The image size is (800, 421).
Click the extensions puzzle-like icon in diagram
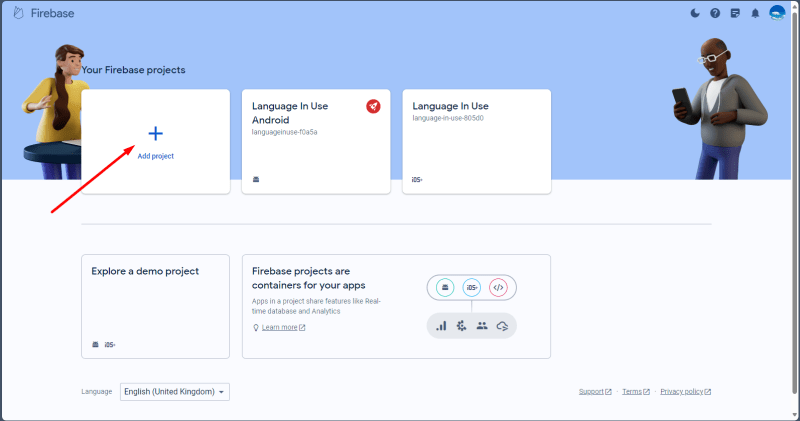coord(462,326)
